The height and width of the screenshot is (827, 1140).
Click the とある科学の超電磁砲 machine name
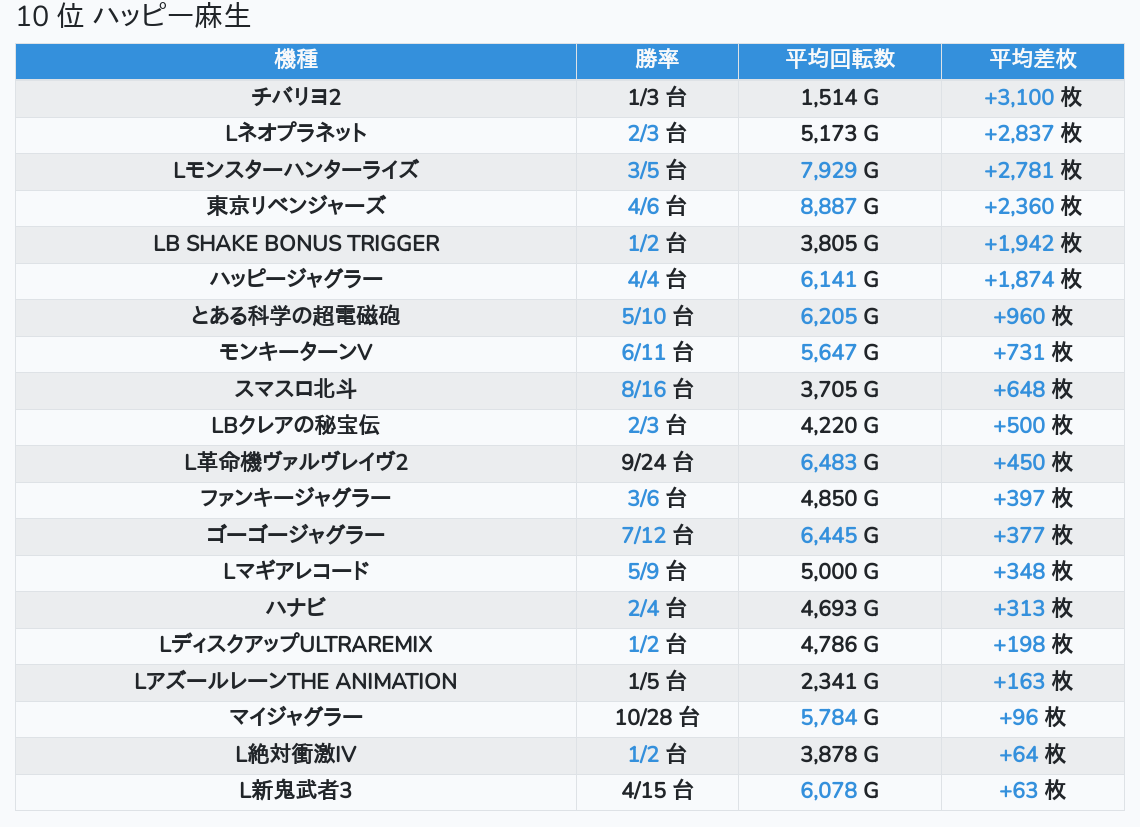[x=296, y=316]
